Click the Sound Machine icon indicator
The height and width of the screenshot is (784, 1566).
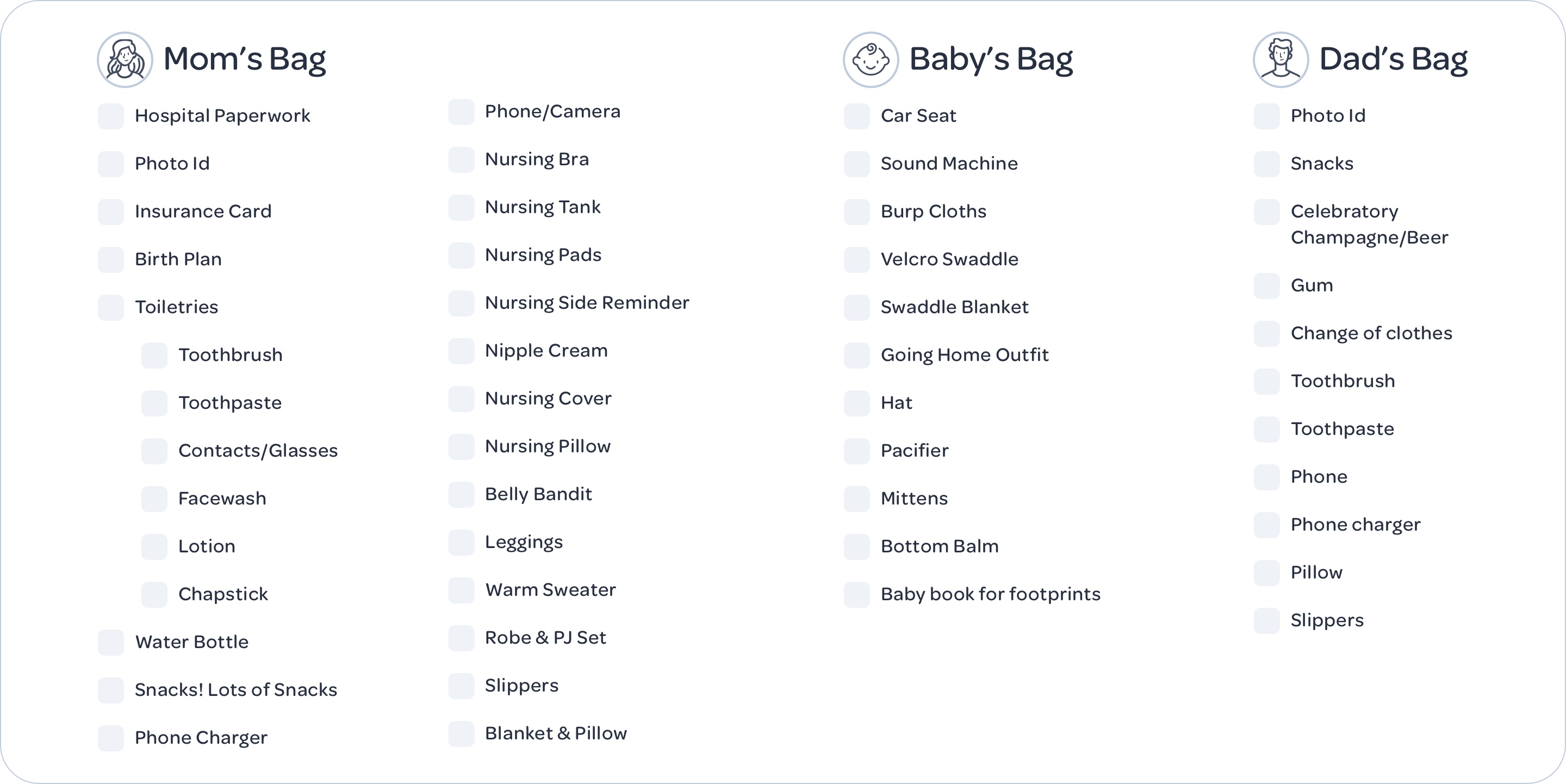(855, 162)
